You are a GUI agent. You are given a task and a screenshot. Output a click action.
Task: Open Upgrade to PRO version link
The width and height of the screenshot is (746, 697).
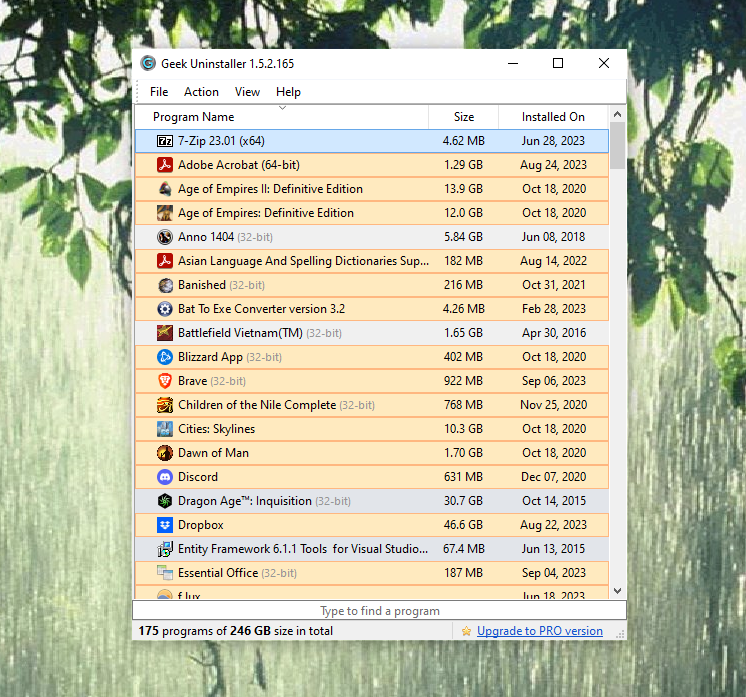point(540,631)
